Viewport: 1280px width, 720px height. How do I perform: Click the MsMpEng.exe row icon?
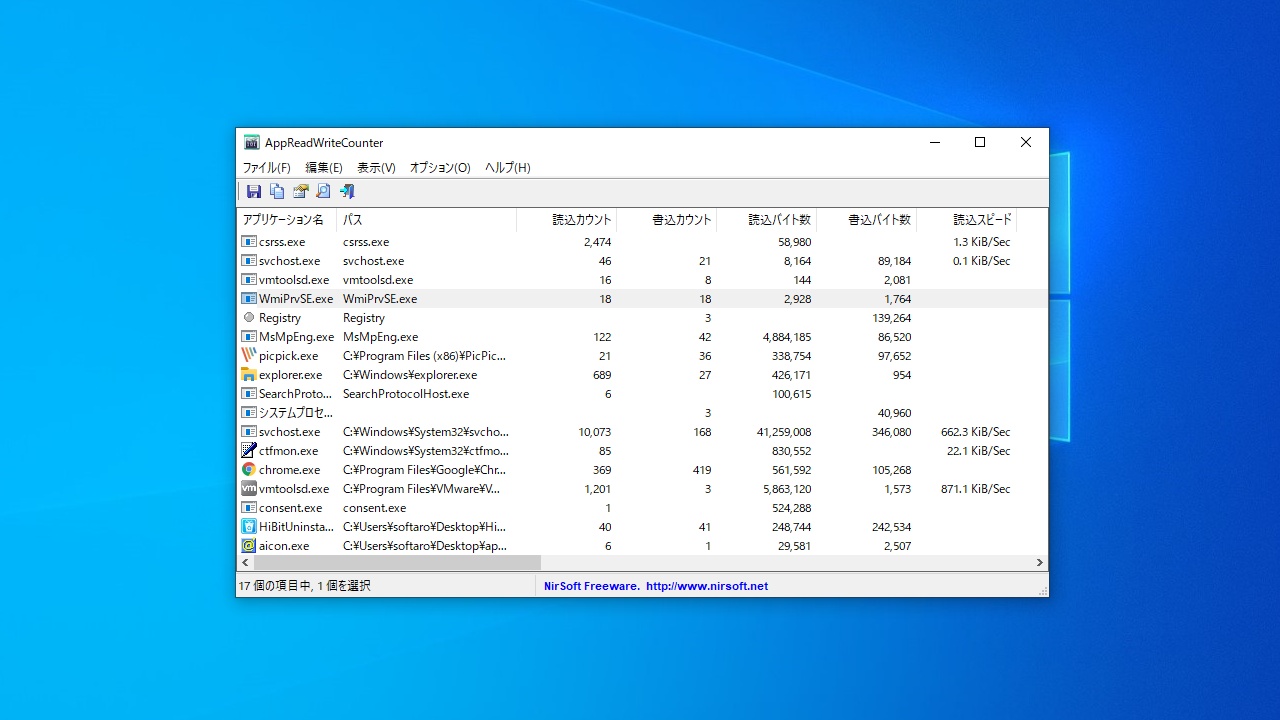point(249,337)
